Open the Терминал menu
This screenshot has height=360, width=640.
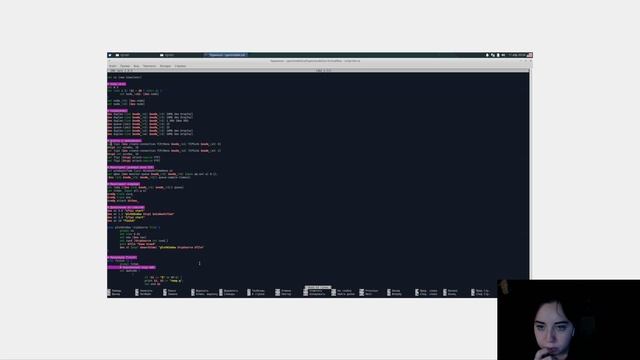point(149,66)
